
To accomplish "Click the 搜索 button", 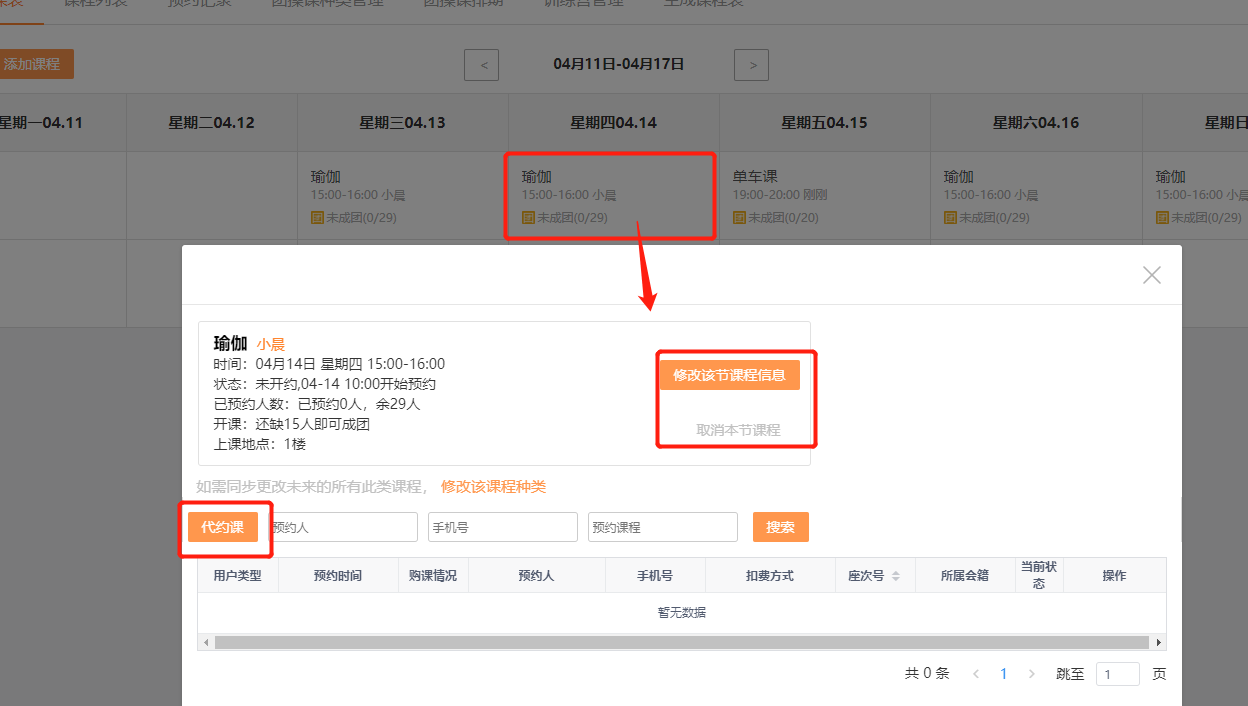I will (x=780, y=527).
